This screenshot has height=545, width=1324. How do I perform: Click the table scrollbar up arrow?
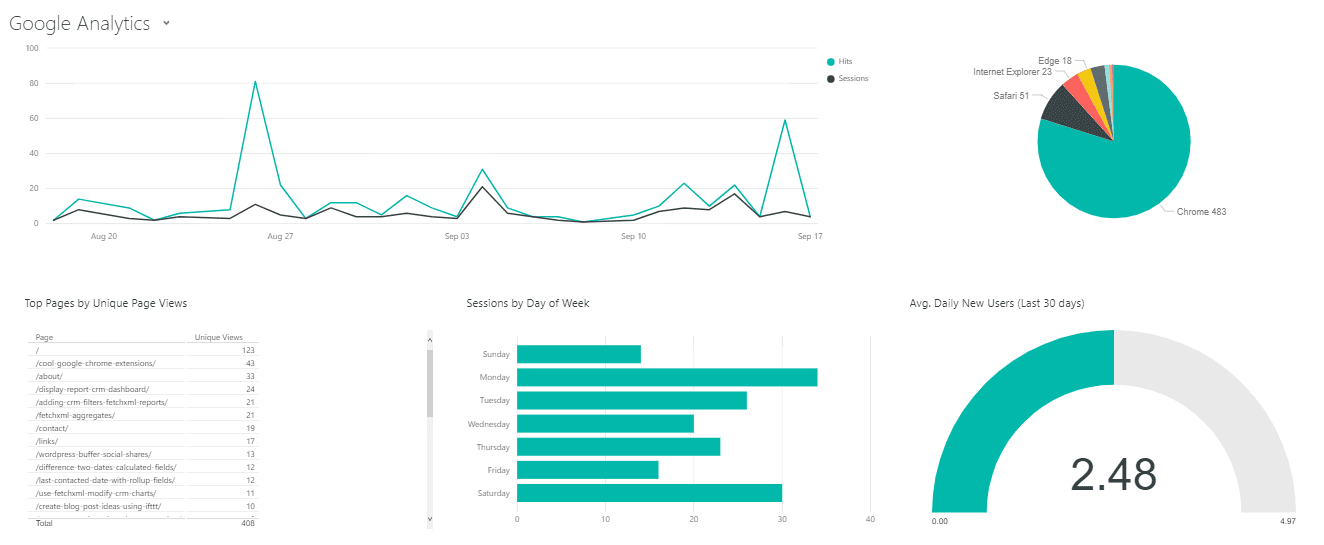tap(430, 338)
